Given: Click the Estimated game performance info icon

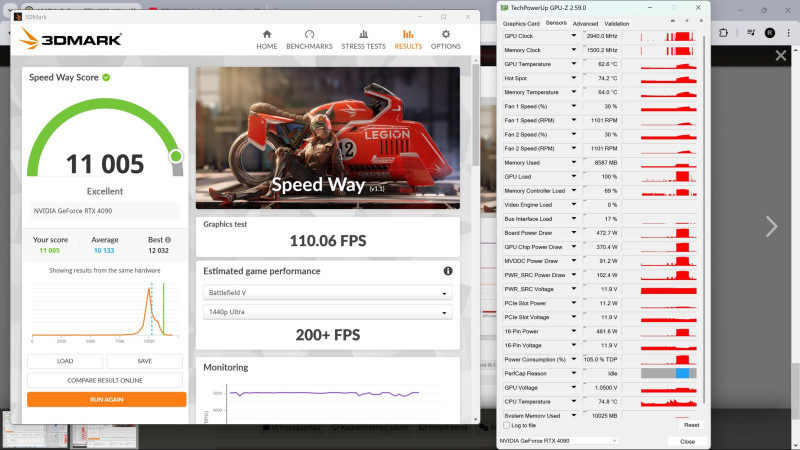Looking at the screenshot, I should (448, 271).
